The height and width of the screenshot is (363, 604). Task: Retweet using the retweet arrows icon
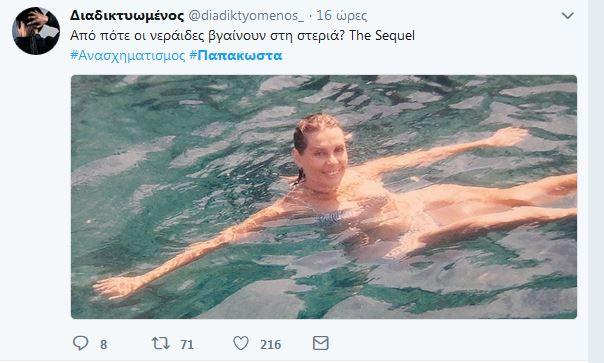pyautogui.click(x=161, y=343)
